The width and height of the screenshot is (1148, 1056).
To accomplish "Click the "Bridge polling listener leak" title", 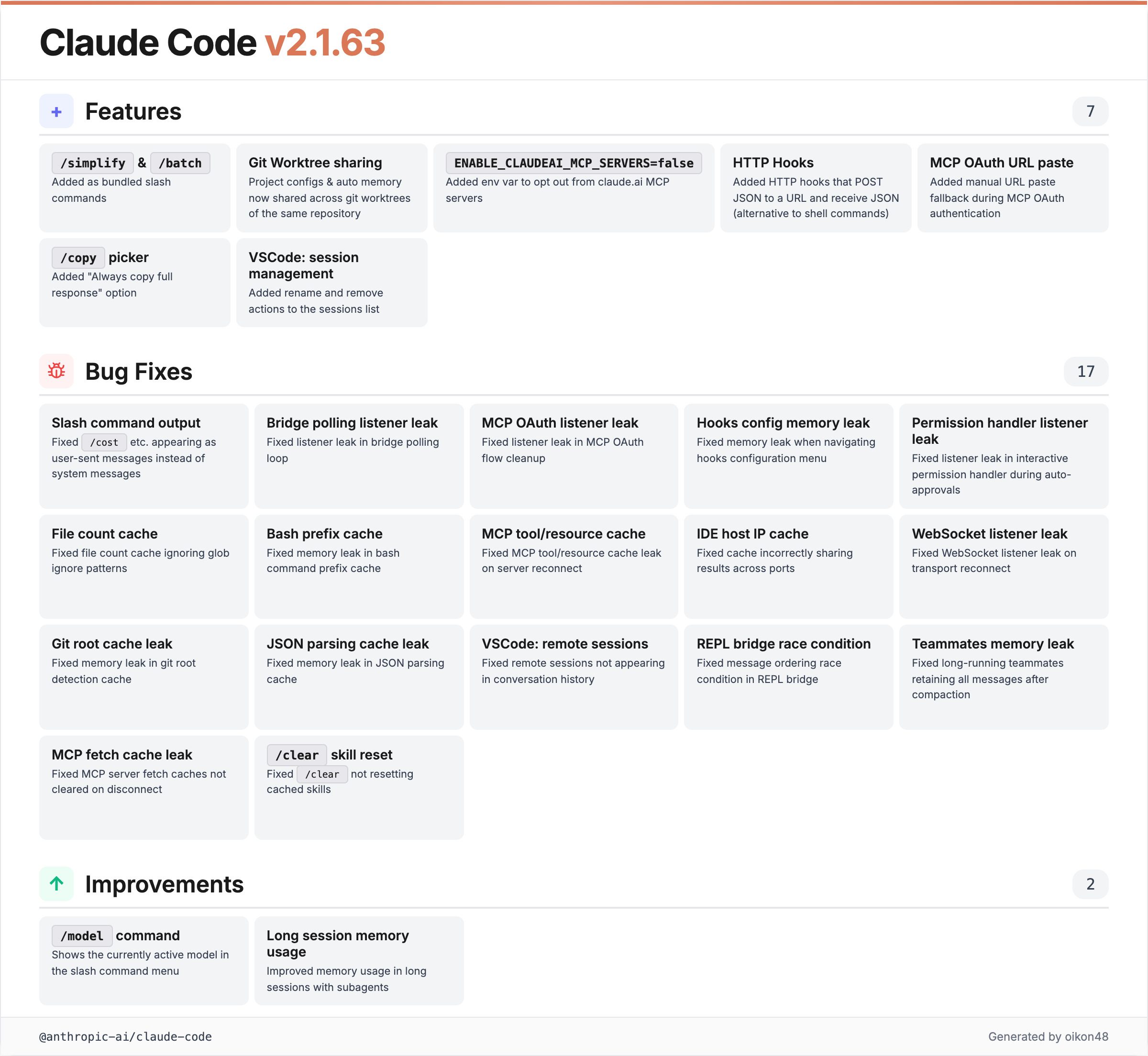I will tap(352, 423).
